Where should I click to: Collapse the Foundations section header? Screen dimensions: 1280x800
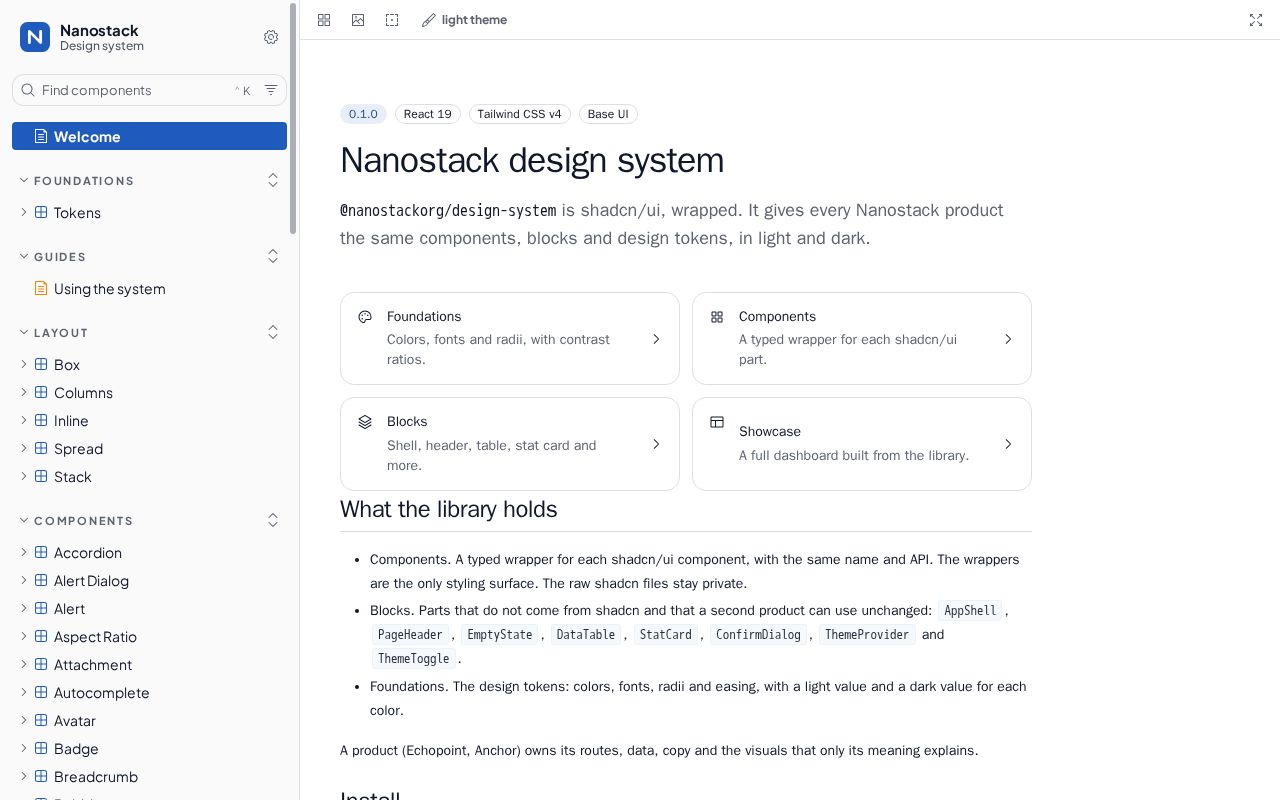point(76,181)
